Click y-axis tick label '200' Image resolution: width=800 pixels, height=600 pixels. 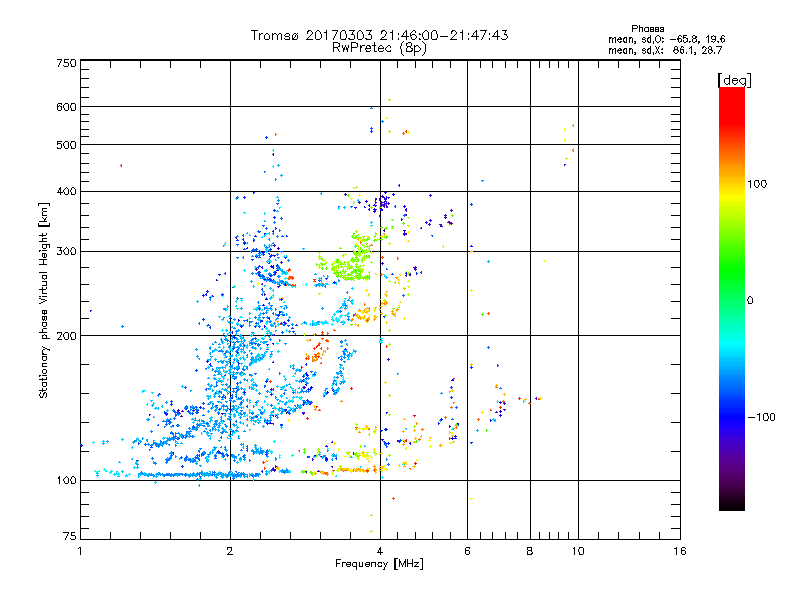66,336
